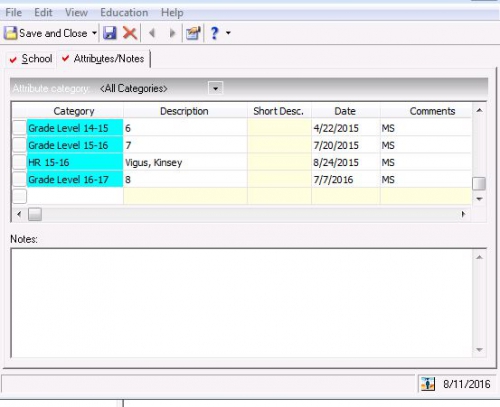Open the Attribute category dropdown

point(215,88)
